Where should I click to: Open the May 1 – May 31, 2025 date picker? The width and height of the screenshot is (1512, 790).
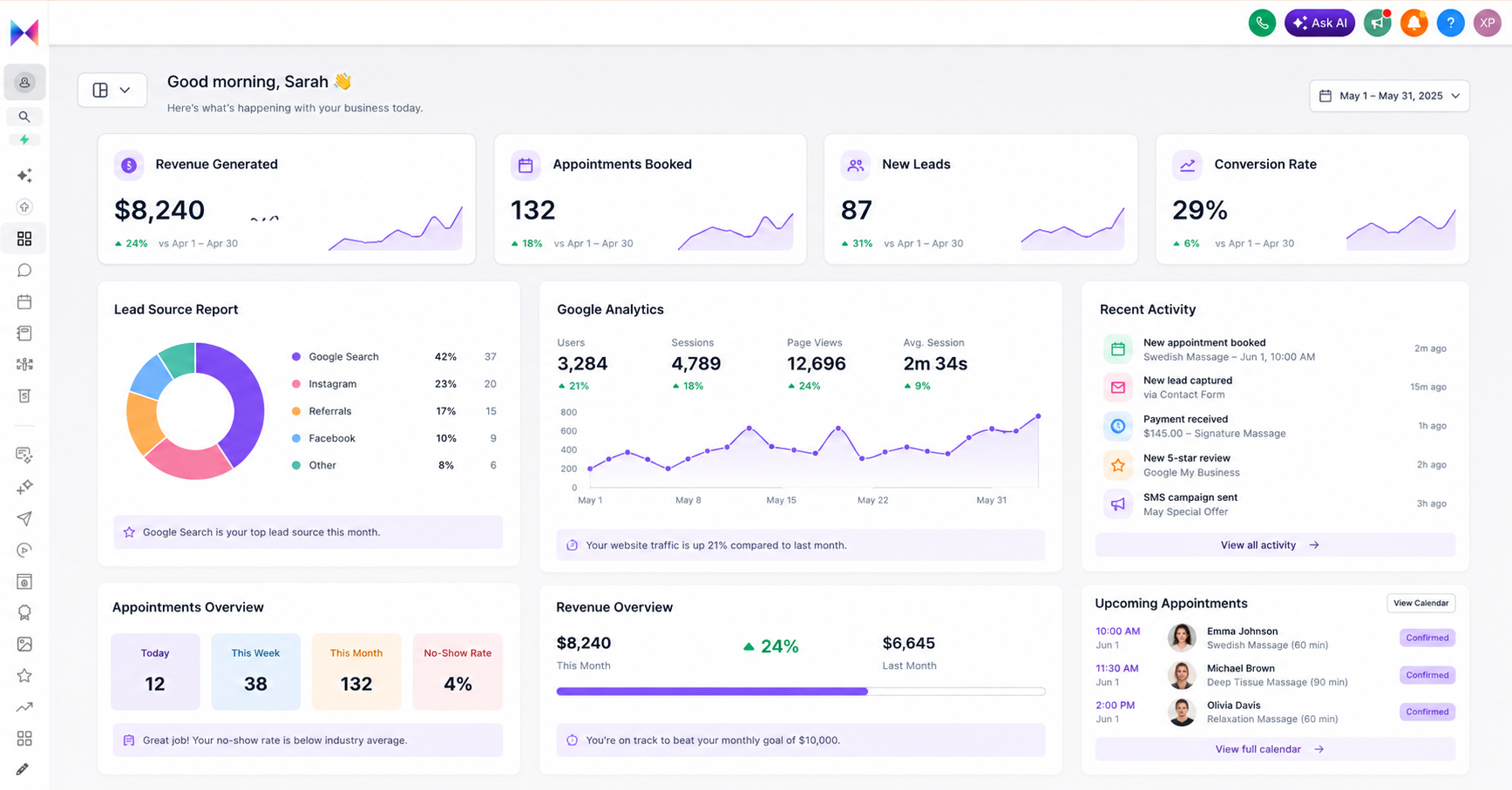point(1389,96)
